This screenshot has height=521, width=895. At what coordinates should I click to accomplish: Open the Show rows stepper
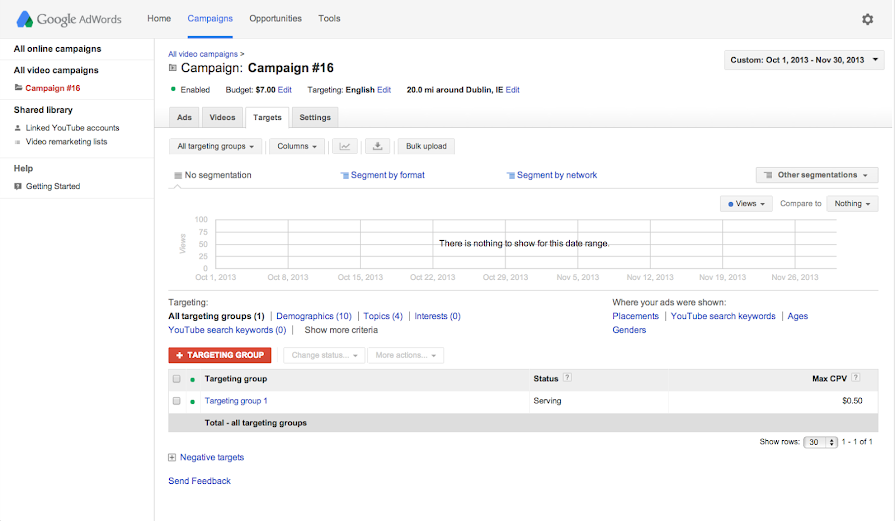pos(819,441)
